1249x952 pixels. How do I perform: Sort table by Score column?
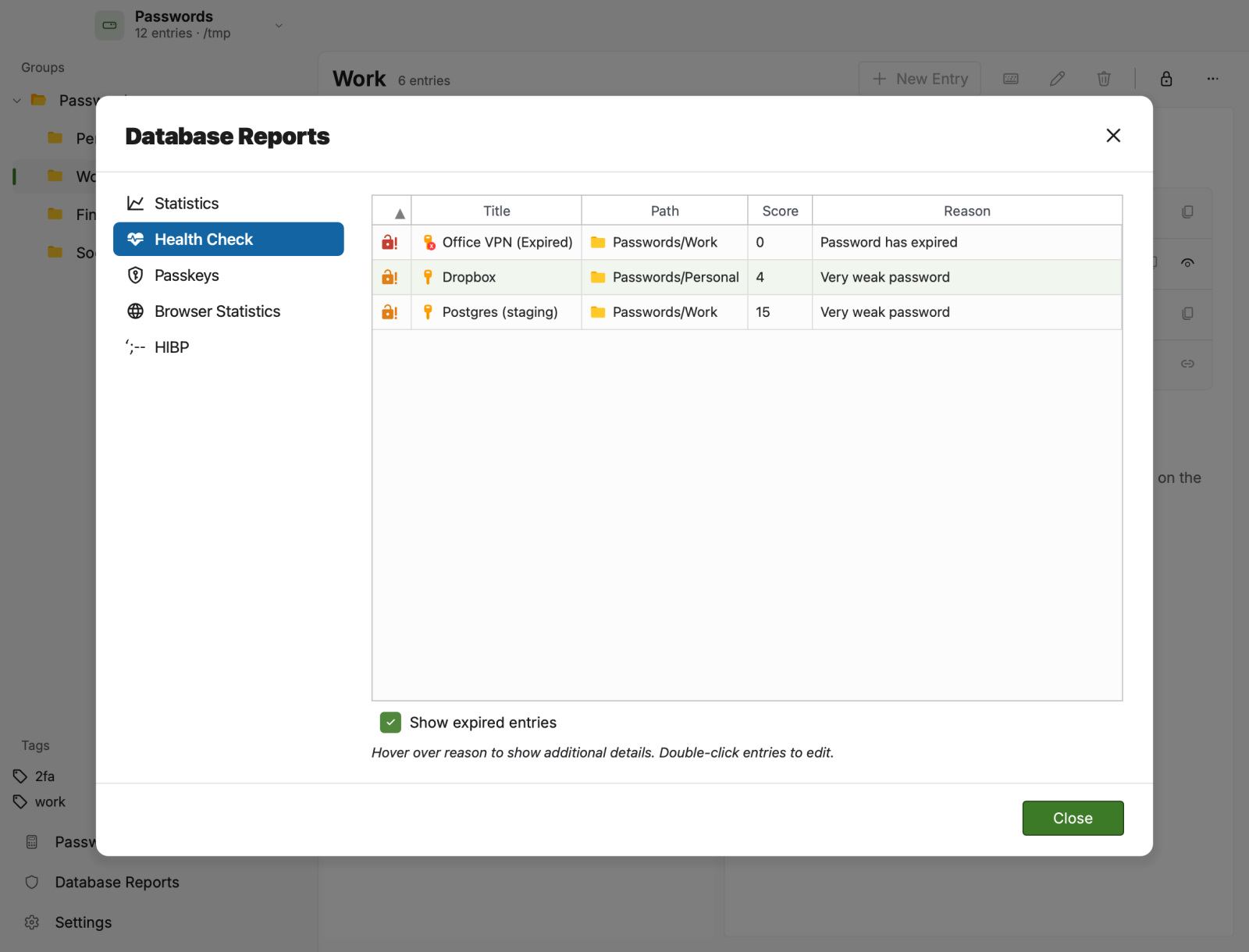780,211
